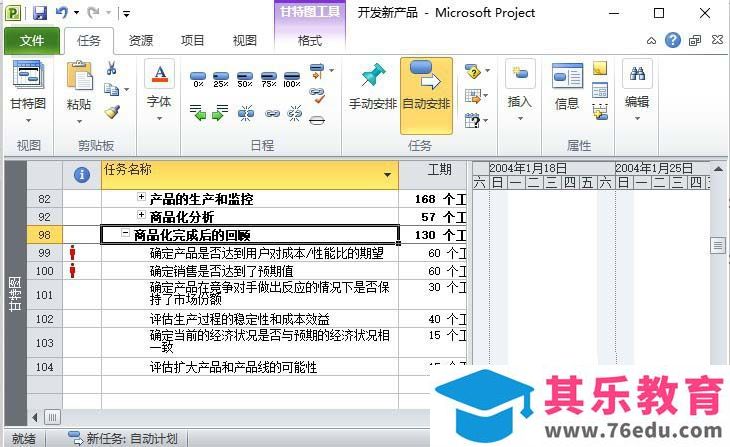Click the Format Painter brush icon
Image resolution: width=730 pixels, height=447 pixels.
pyautogui.click(x=112, y=111)
